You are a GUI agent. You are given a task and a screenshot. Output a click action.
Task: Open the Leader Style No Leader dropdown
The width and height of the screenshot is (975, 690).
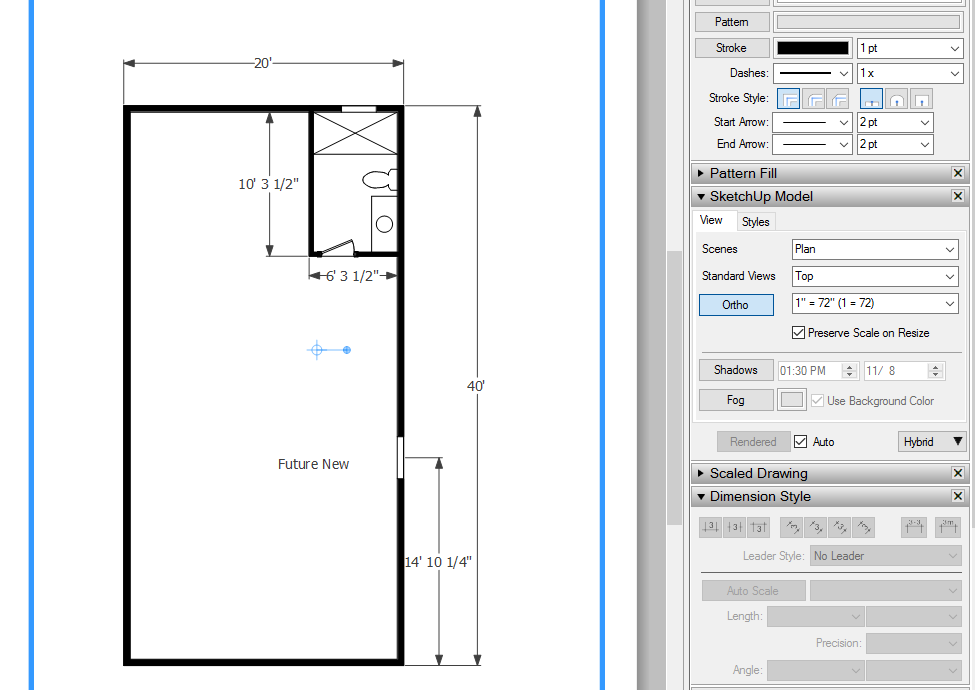click(x=885, y=556)
